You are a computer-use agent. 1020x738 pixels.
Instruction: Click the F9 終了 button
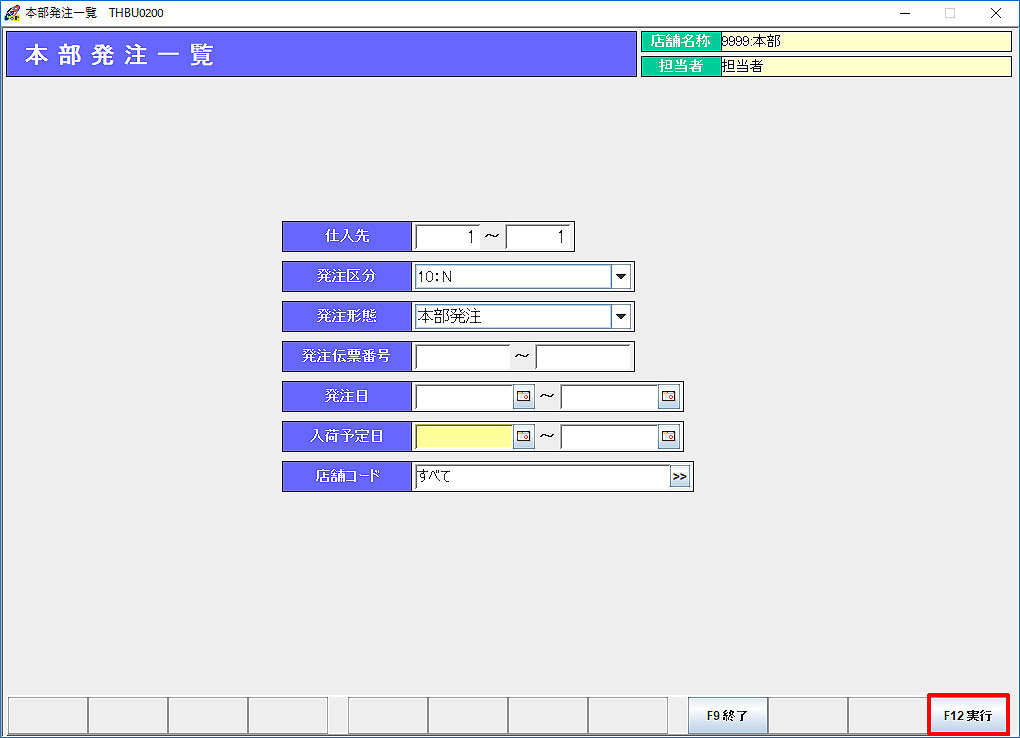728,715
